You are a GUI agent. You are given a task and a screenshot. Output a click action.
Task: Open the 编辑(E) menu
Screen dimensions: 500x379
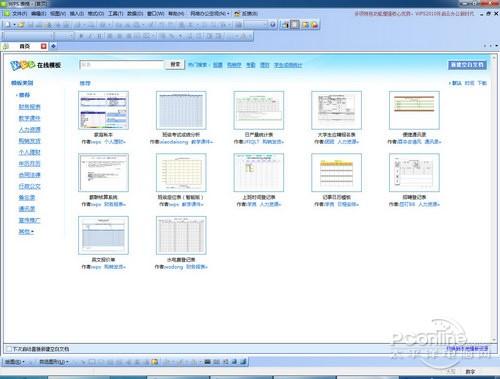(x=38, y=14)
